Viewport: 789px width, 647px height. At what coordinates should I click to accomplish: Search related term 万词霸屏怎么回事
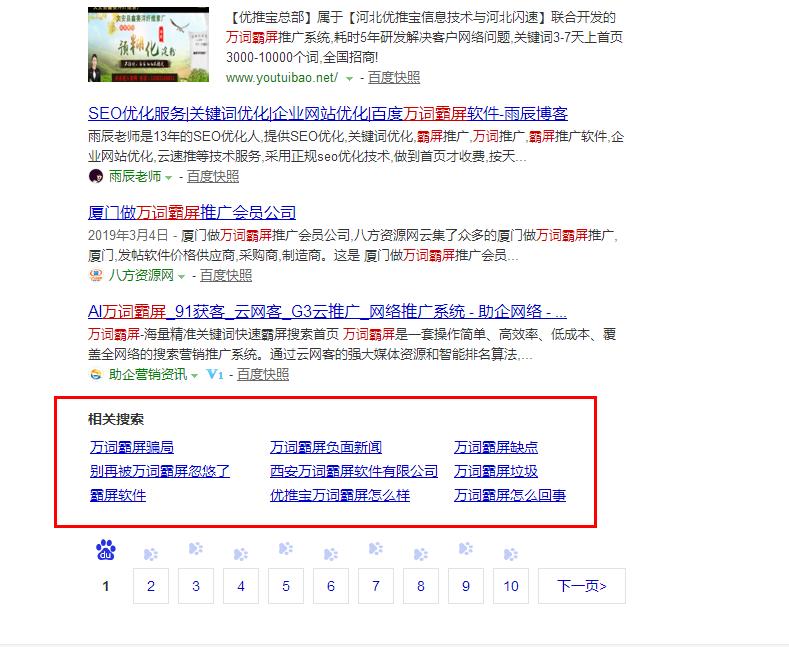510,496
